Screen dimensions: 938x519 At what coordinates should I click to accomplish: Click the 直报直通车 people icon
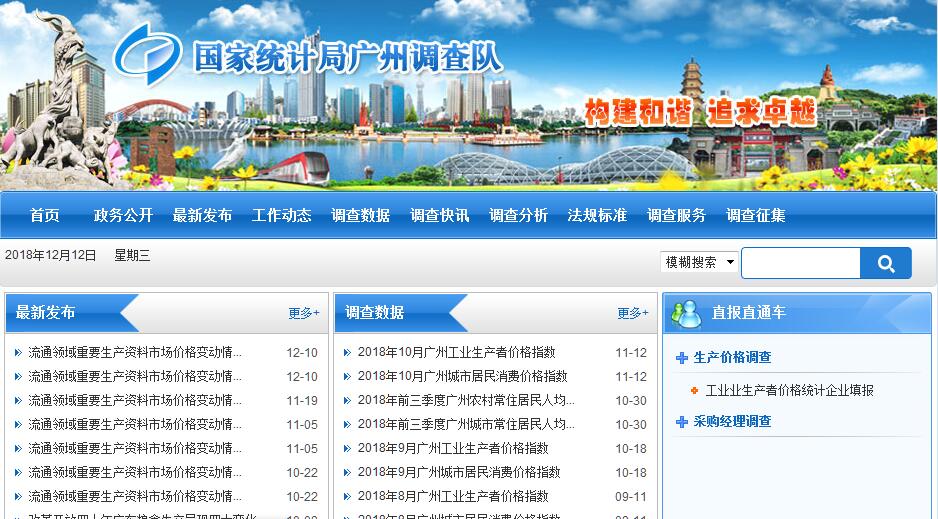[686, 313]
